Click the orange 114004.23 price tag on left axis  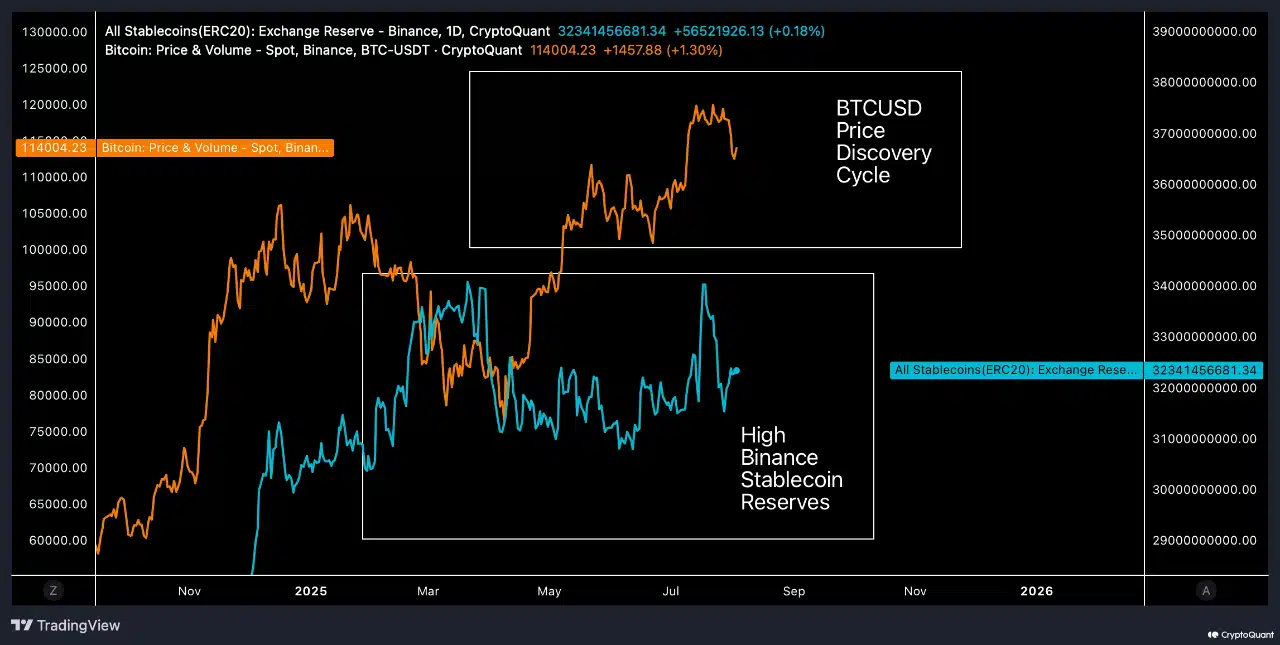pos(54,148)
